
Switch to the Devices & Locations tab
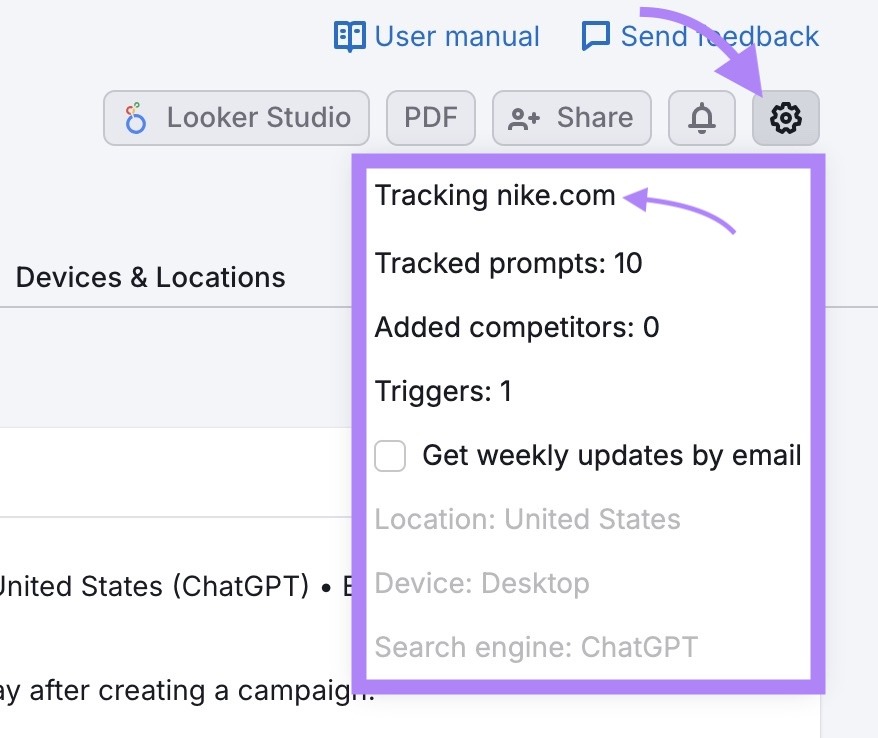click(x=150, y=277)
